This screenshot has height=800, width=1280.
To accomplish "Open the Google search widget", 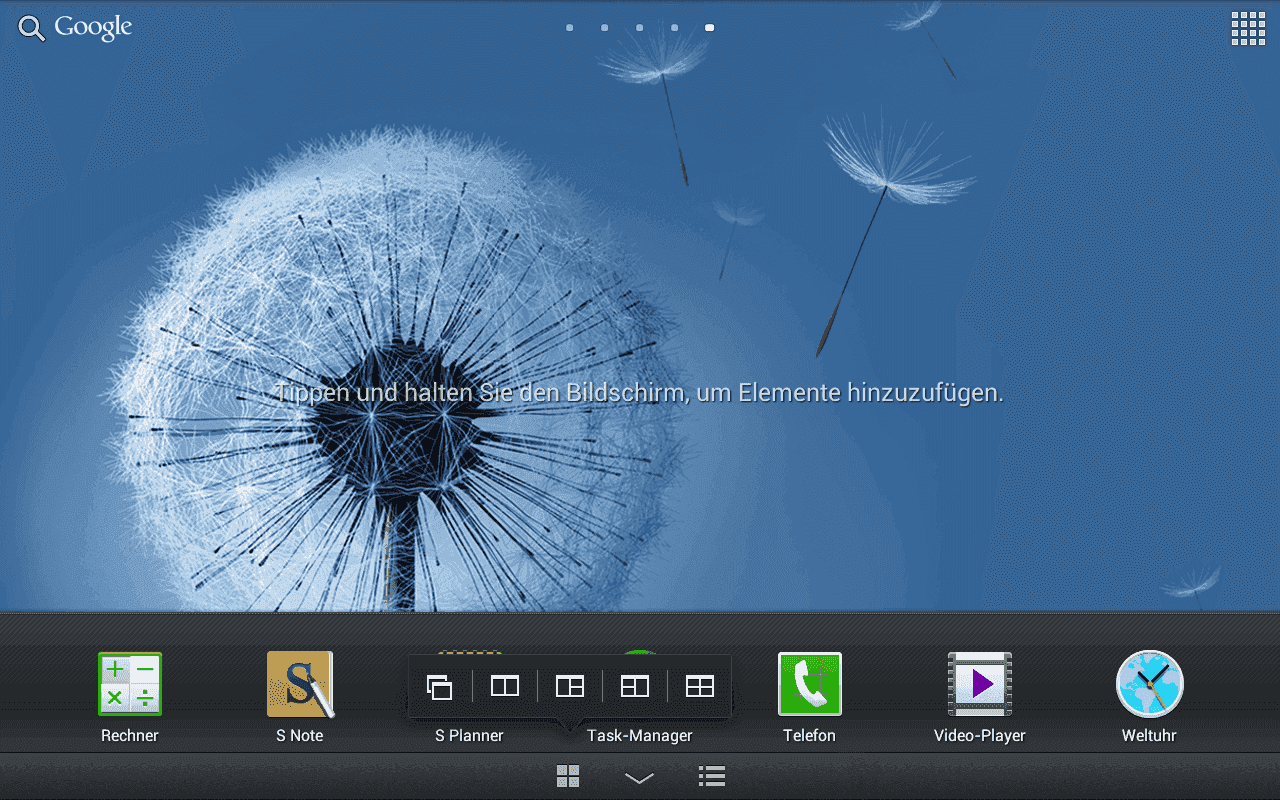I will pos(76,29).
